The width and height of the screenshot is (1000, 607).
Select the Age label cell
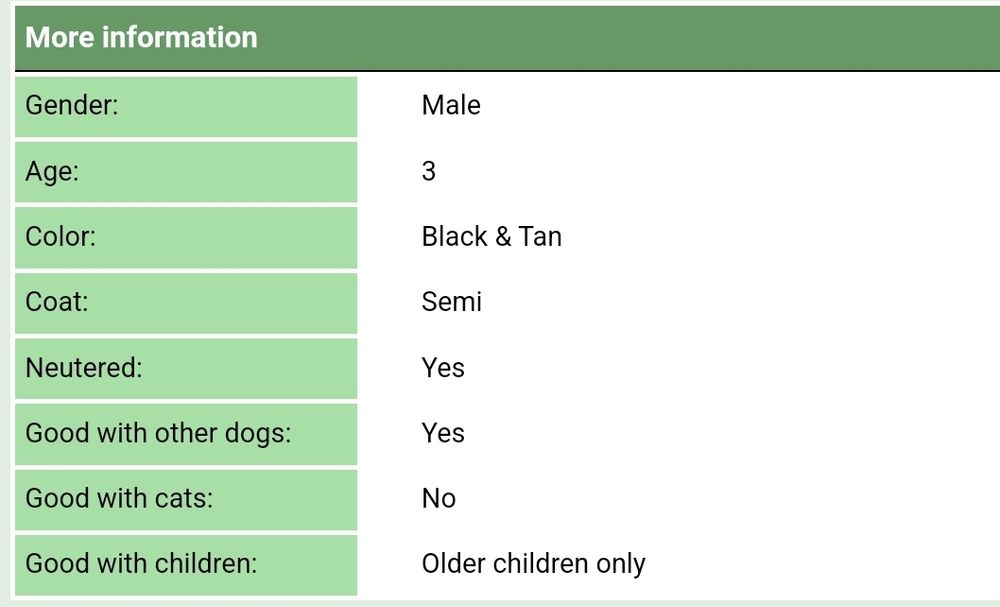[x=186, y=172]
